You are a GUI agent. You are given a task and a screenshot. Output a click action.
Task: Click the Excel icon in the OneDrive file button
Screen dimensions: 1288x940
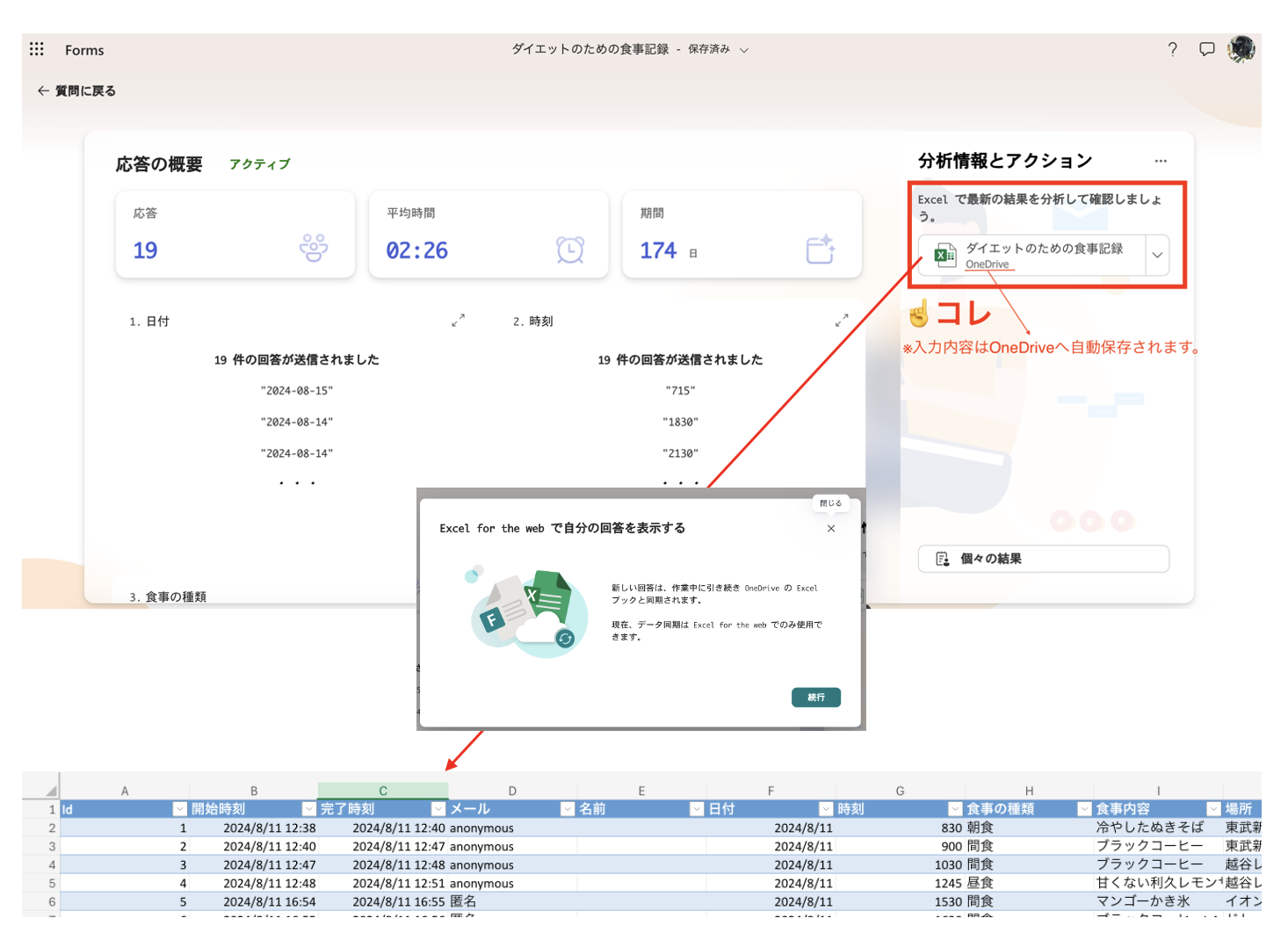[945, 256]
